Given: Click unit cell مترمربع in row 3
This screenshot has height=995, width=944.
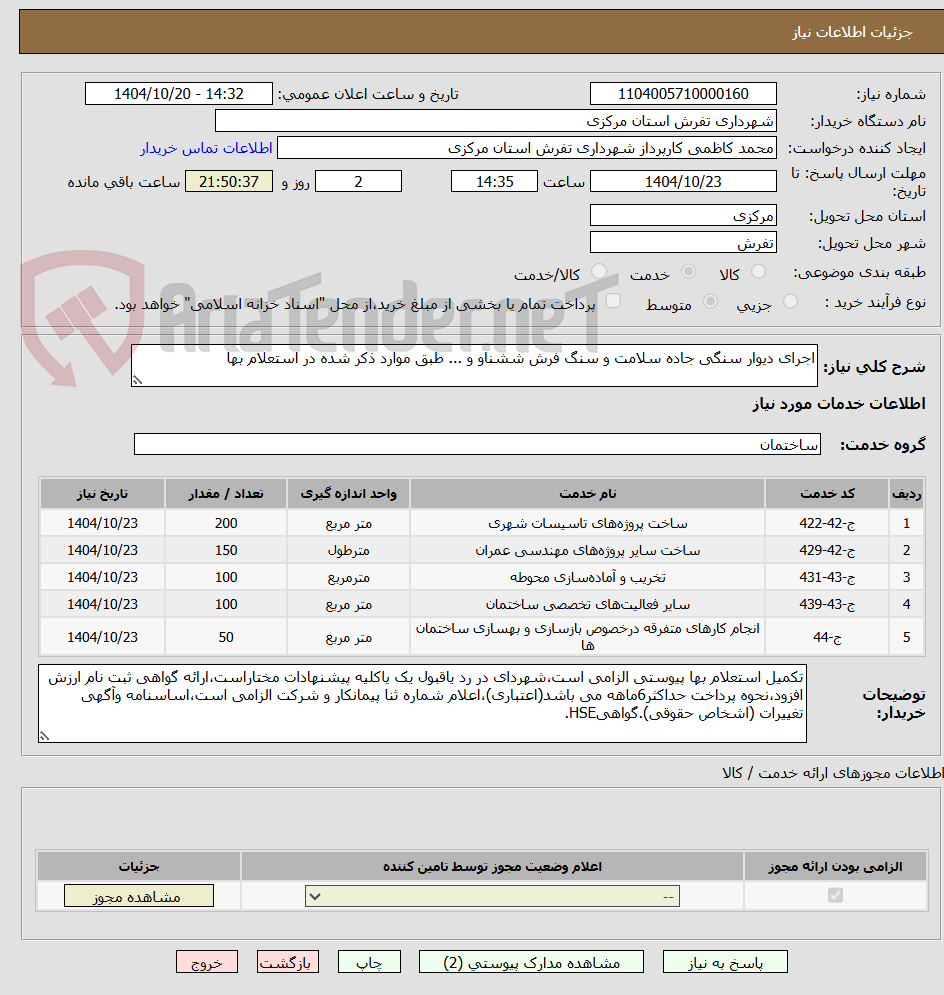Looking at the screenshot, I should [348, 577].
